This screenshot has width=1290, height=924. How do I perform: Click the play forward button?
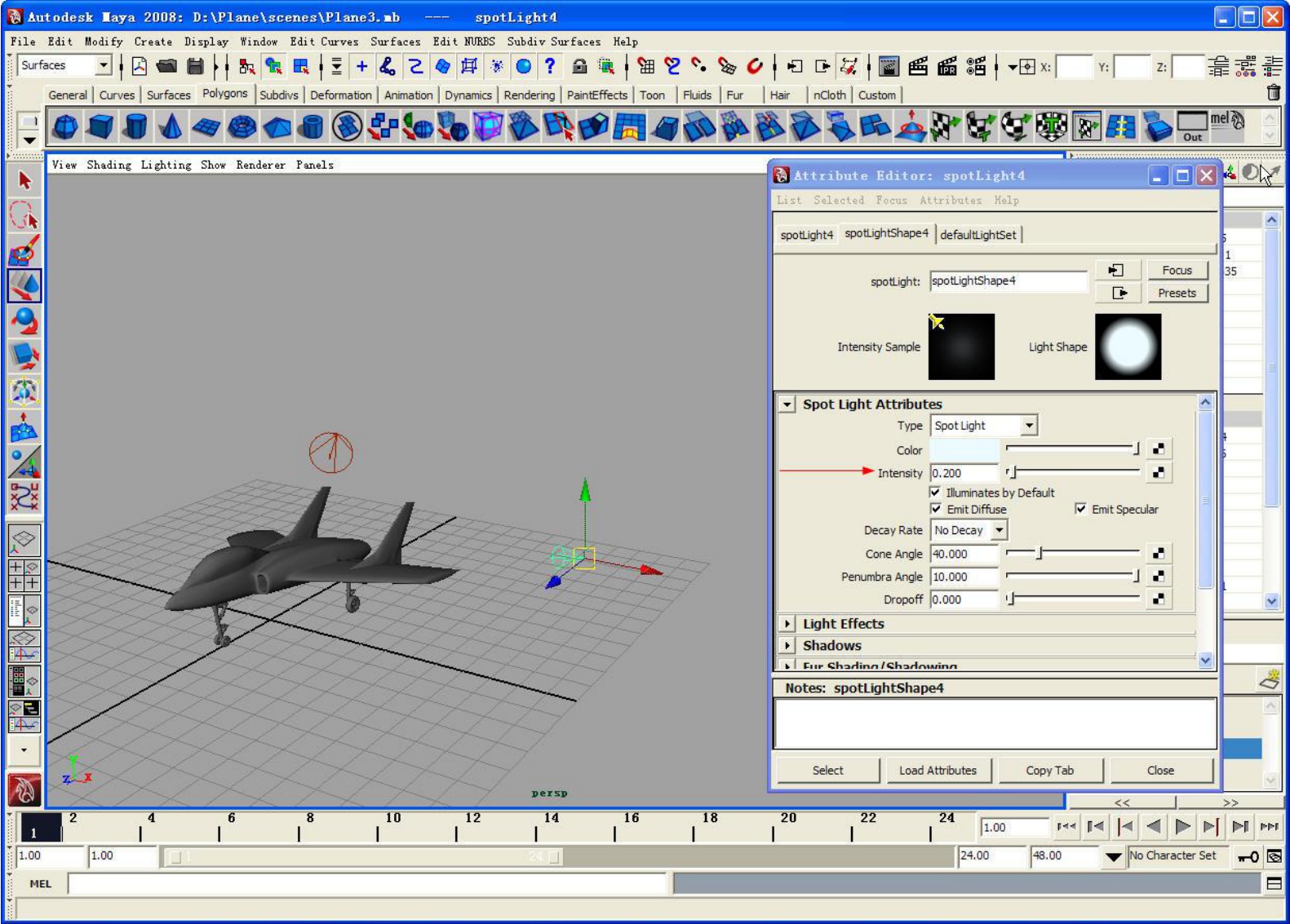[x=1182, y=827]
